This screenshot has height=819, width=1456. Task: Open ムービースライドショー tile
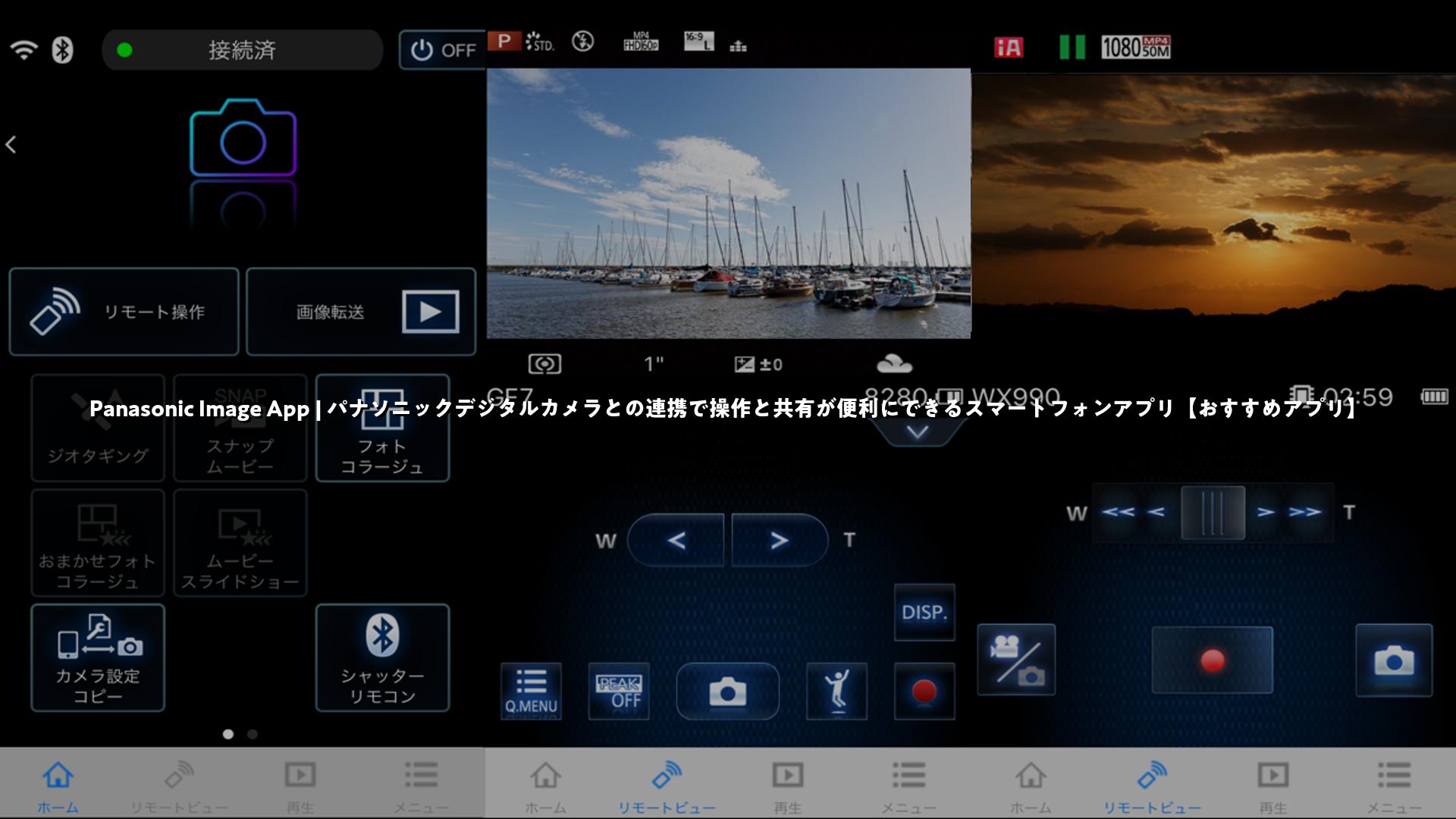[240, 543]
